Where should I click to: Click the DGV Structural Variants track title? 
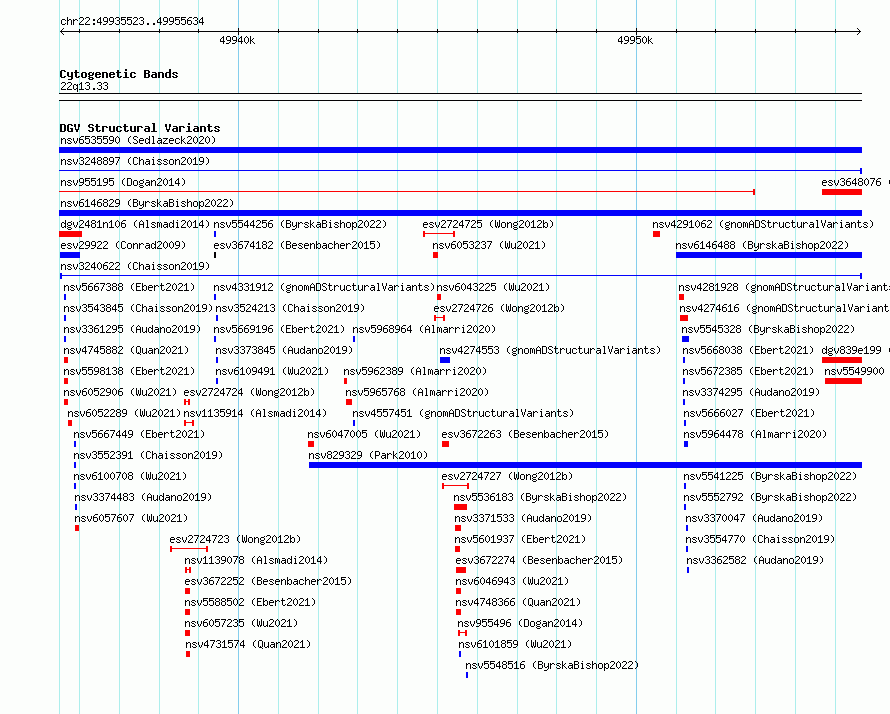point(140,128)
